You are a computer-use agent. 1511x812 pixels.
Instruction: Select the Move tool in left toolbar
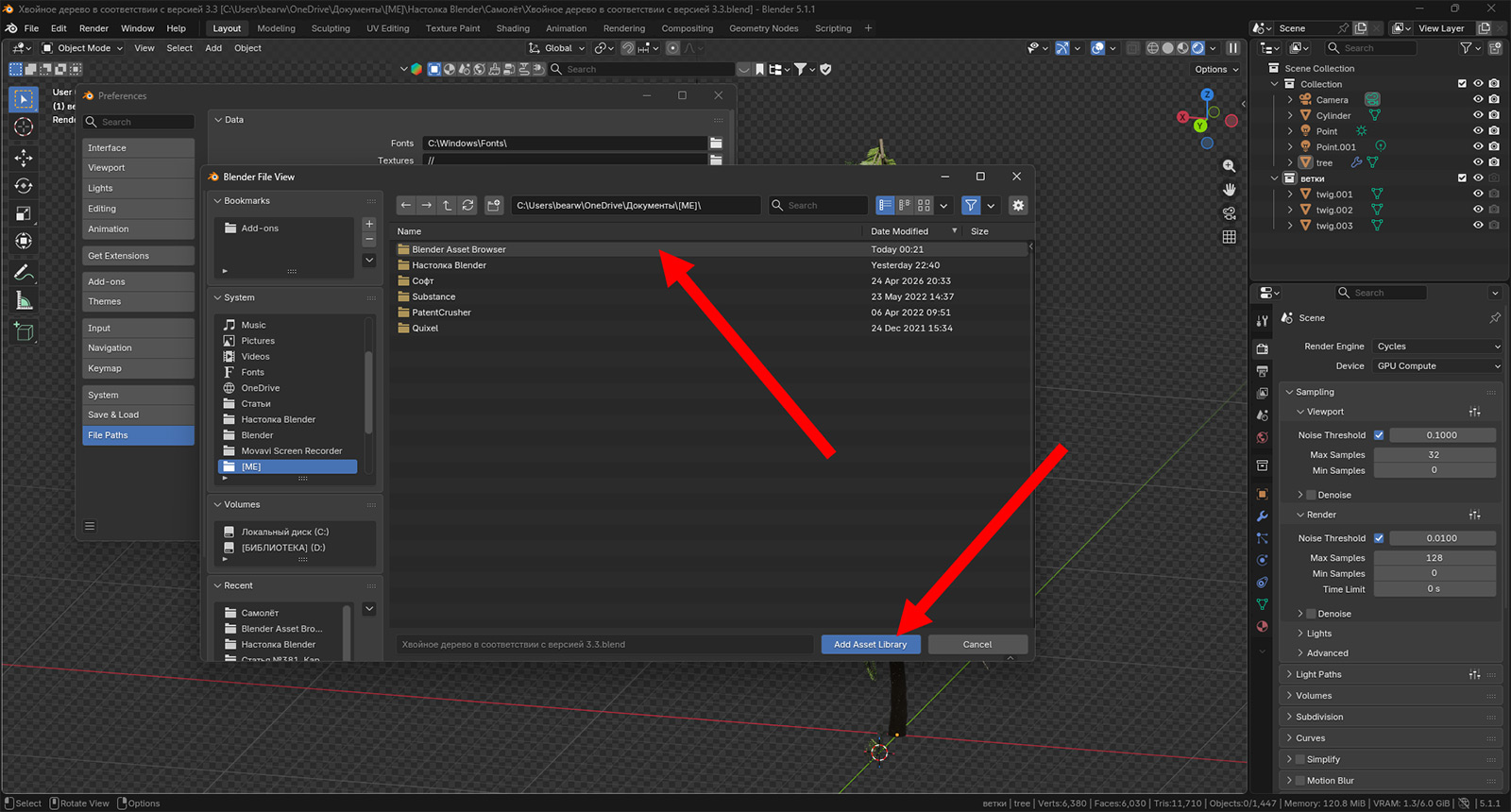(x=24, y=158)
